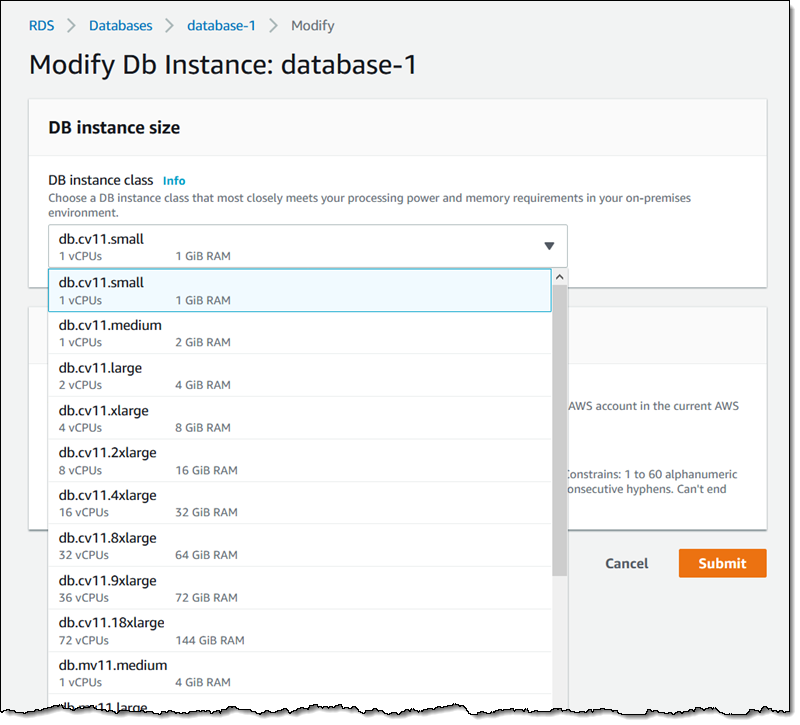Pick db.cv11.8xlarge with 64 GiB RAM
800x725 pixels.
pyautogui.click(x=300, y=546)
